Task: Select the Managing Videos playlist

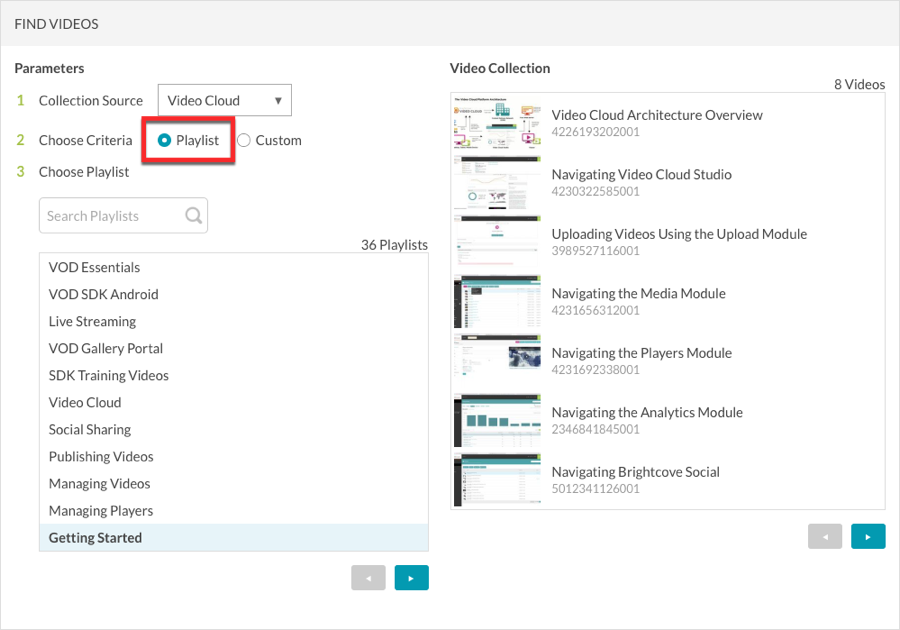Action: click(x=234, y=484)
